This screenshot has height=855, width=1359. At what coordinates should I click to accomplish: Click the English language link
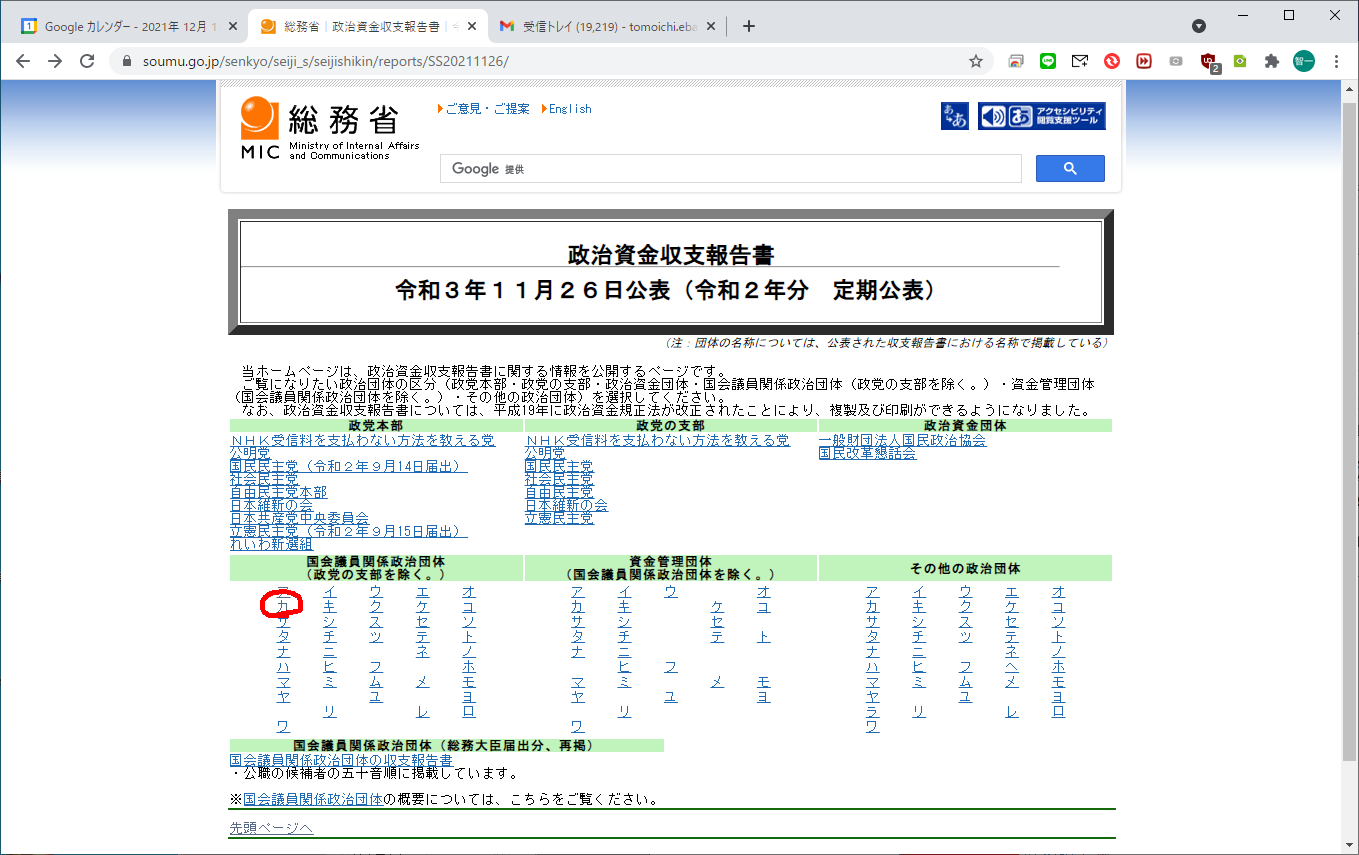tap(569, 109)
